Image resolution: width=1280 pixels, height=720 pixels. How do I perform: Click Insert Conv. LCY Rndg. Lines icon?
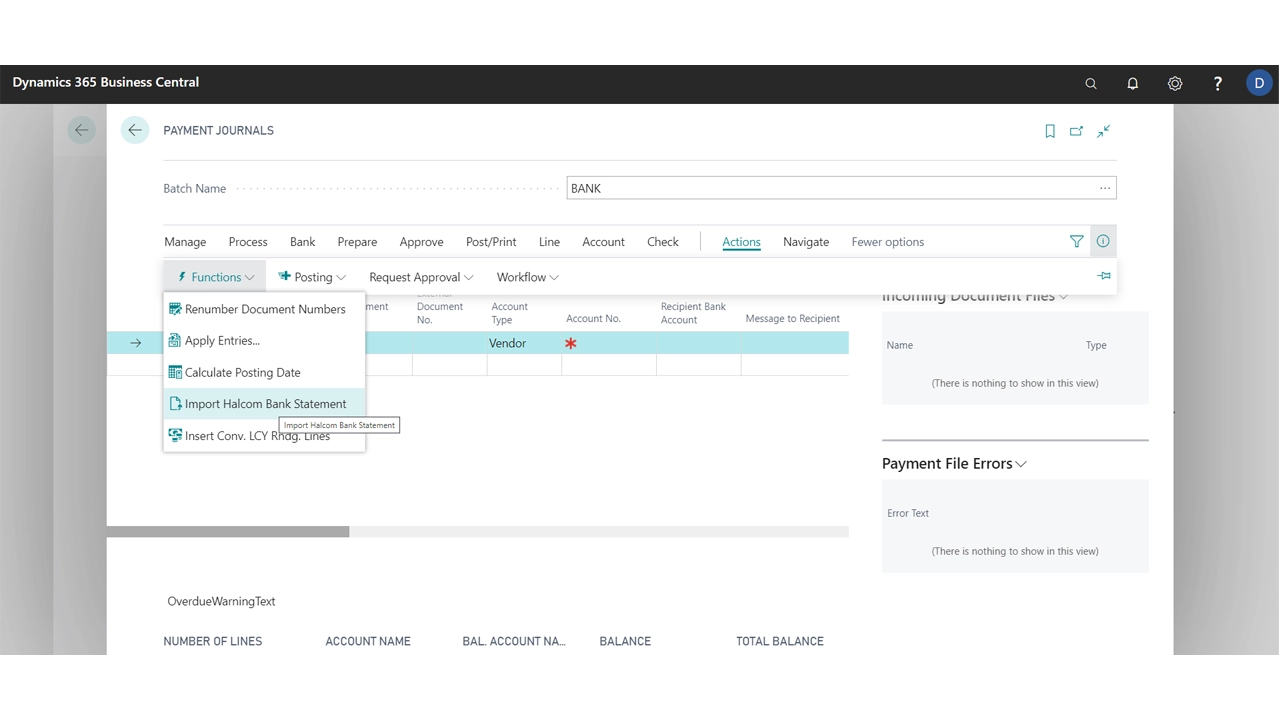point(175,435)
